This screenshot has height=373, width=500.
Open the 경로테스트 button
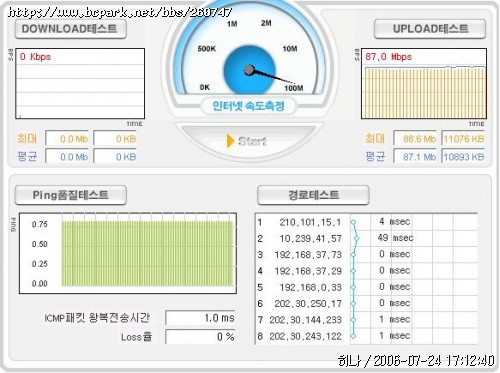[x=313, y=195]
